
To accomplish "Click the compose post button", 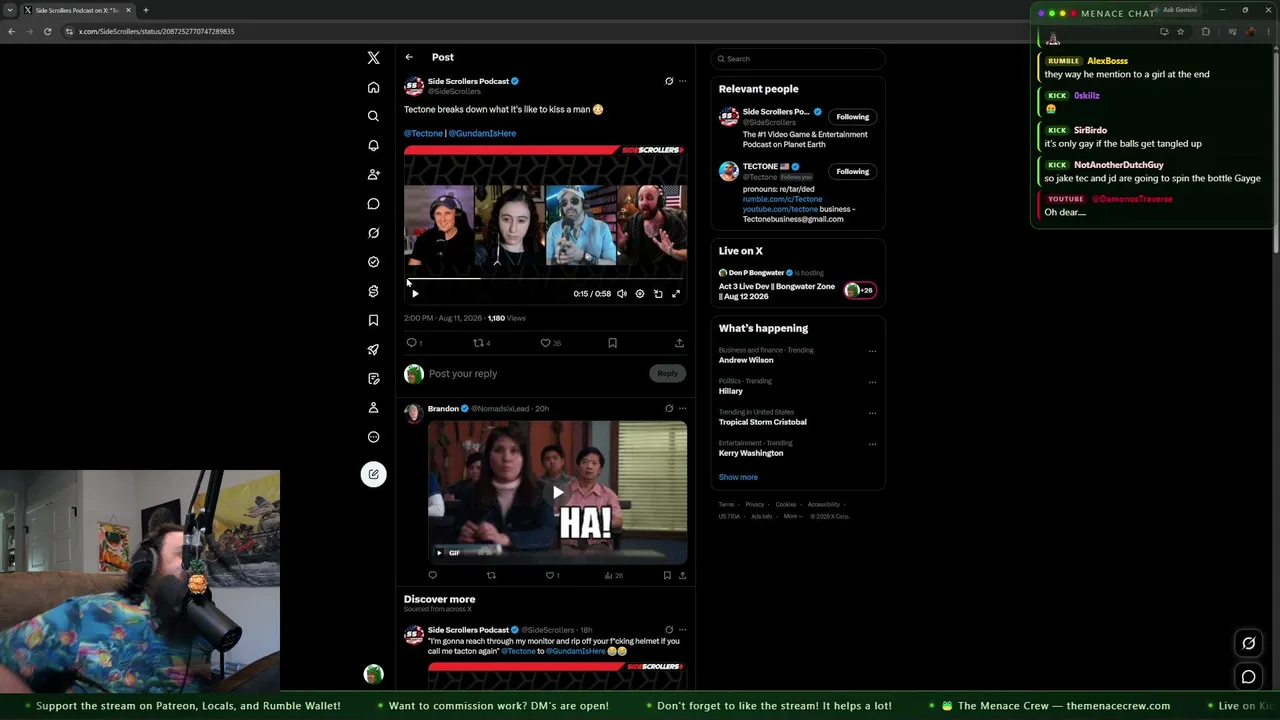I will pos(373,474).
